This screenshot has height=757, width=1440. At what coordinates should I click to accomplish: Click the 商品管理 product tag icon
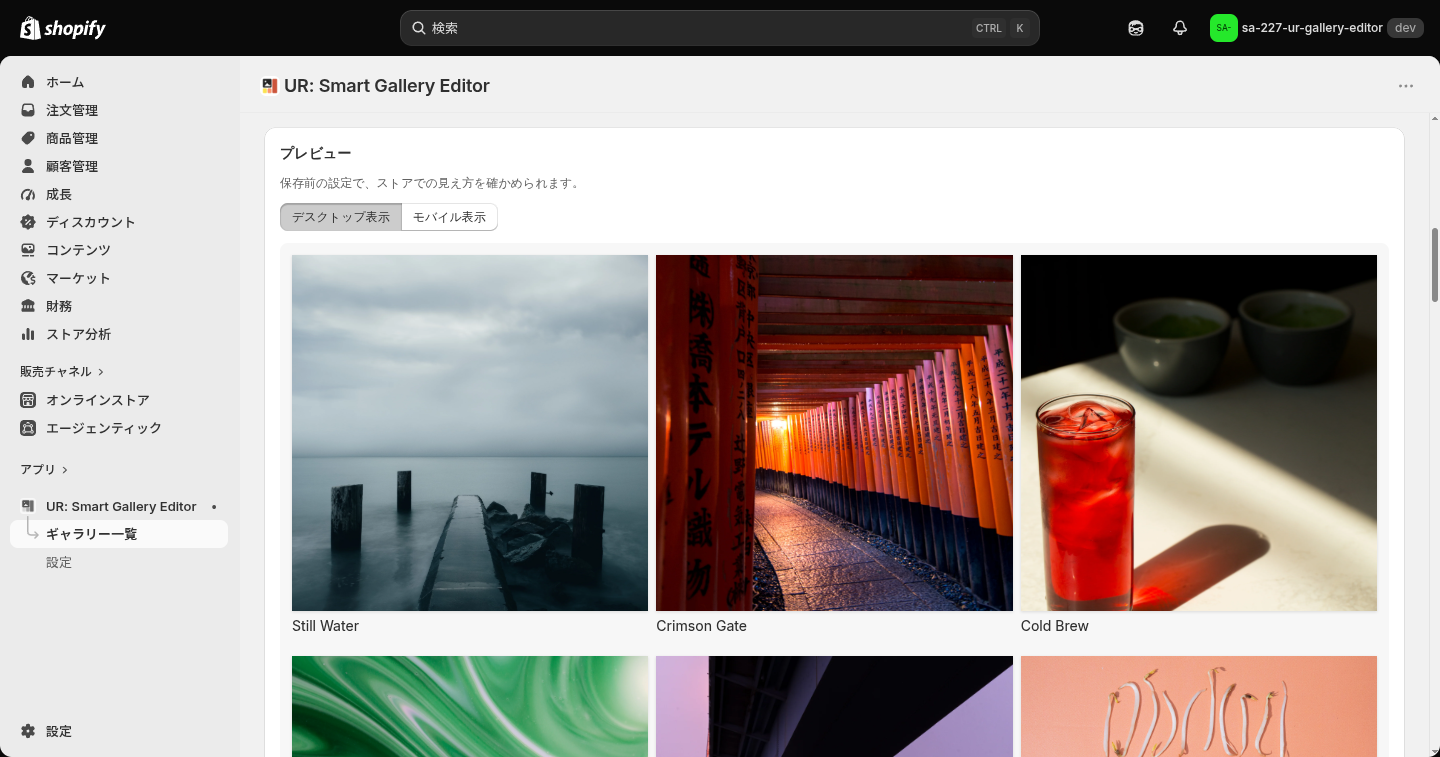coord(28,138)
